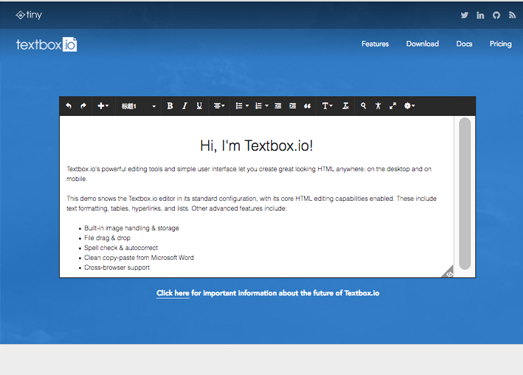This screenshot has height=375, width=523.
Task: Open the text alignment dropdown
Action: point(219,106)
